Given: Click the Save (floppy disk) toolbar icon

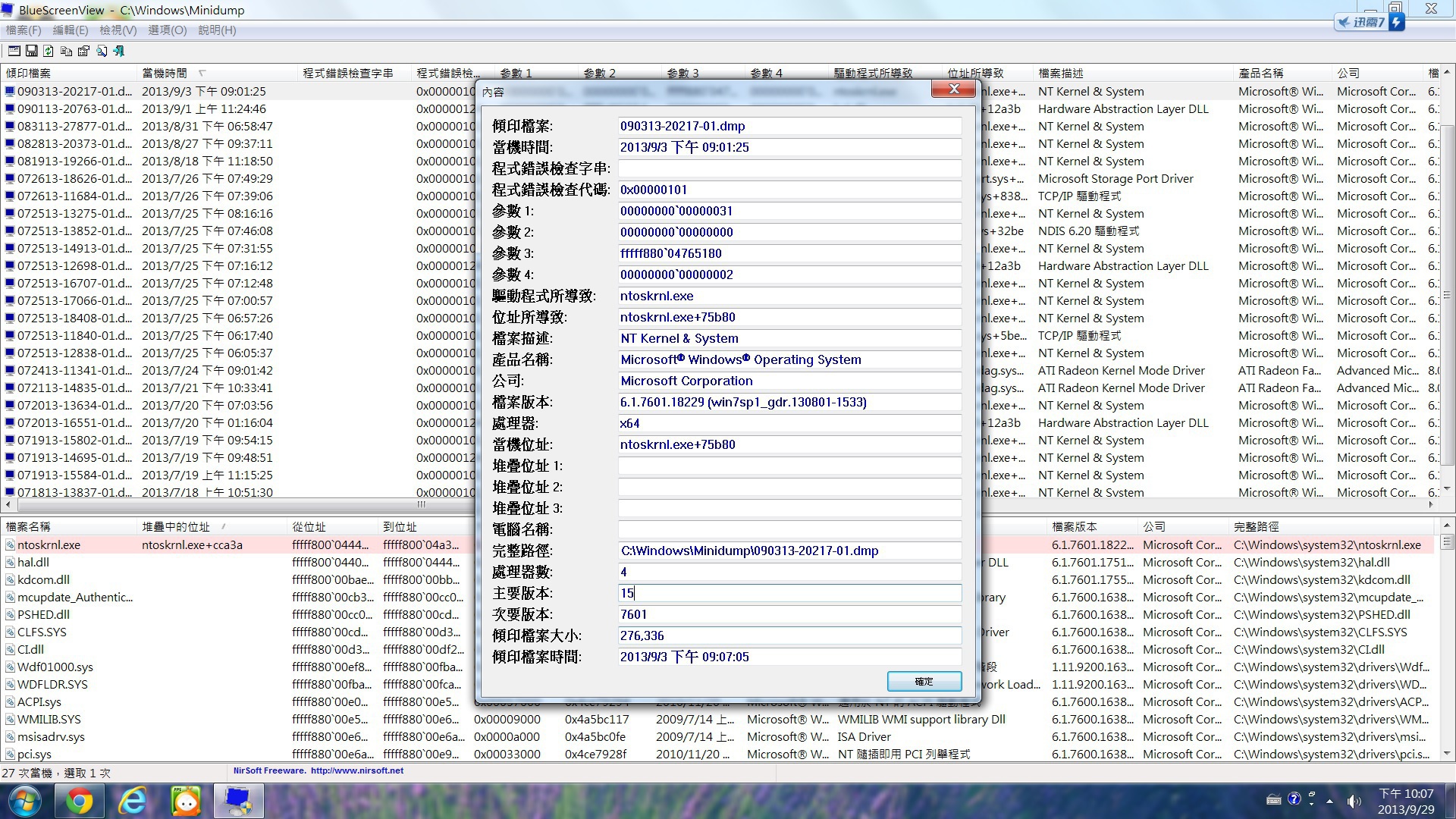Looking at the screenshot, I should click(x=32, y=51).
